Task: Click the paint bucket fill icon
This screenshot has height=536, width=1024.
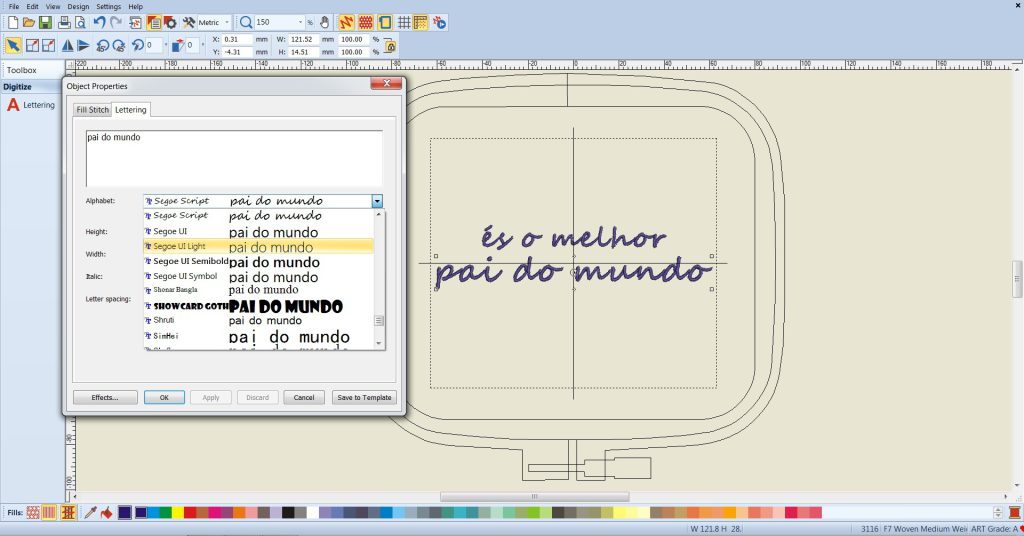Action: (106, 512)
